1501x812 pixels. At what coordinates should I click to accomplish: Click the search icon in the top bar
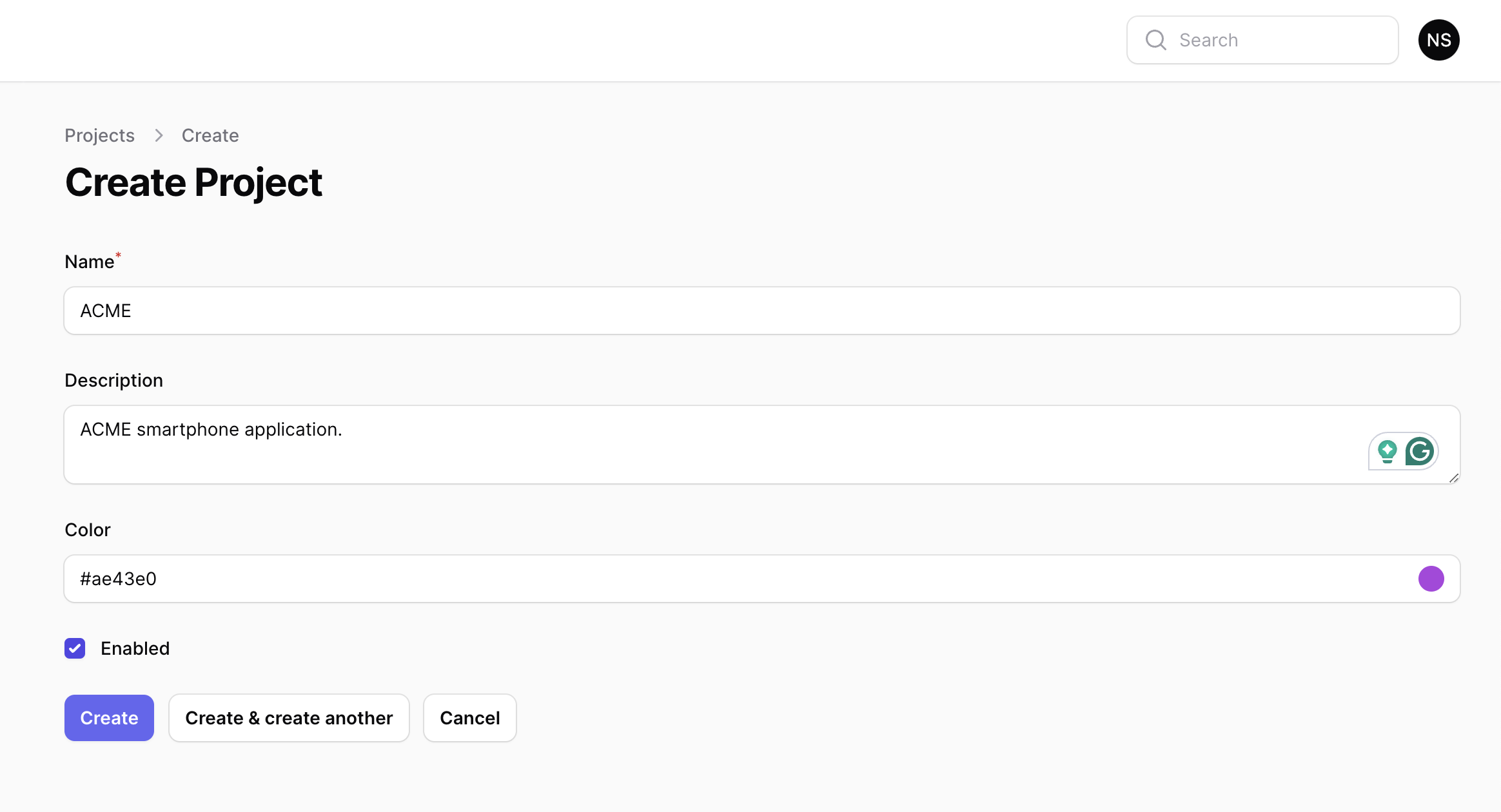click(1156, 40)
